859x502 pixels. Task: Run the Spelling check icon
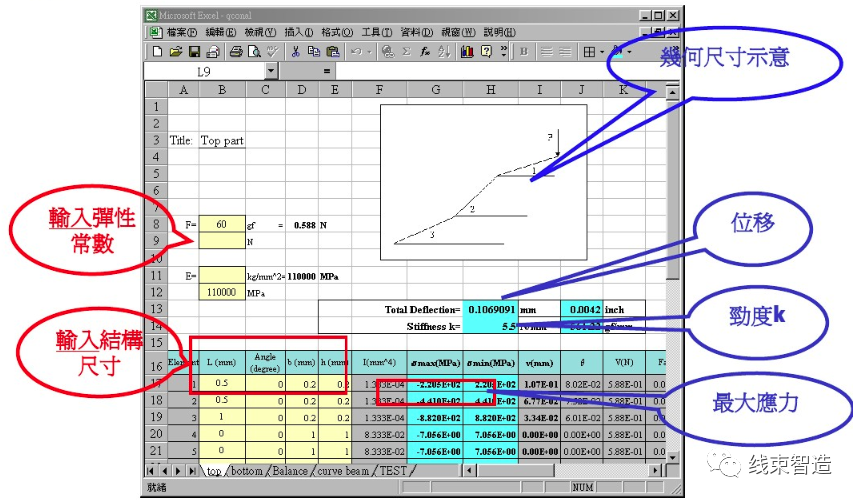272,52
